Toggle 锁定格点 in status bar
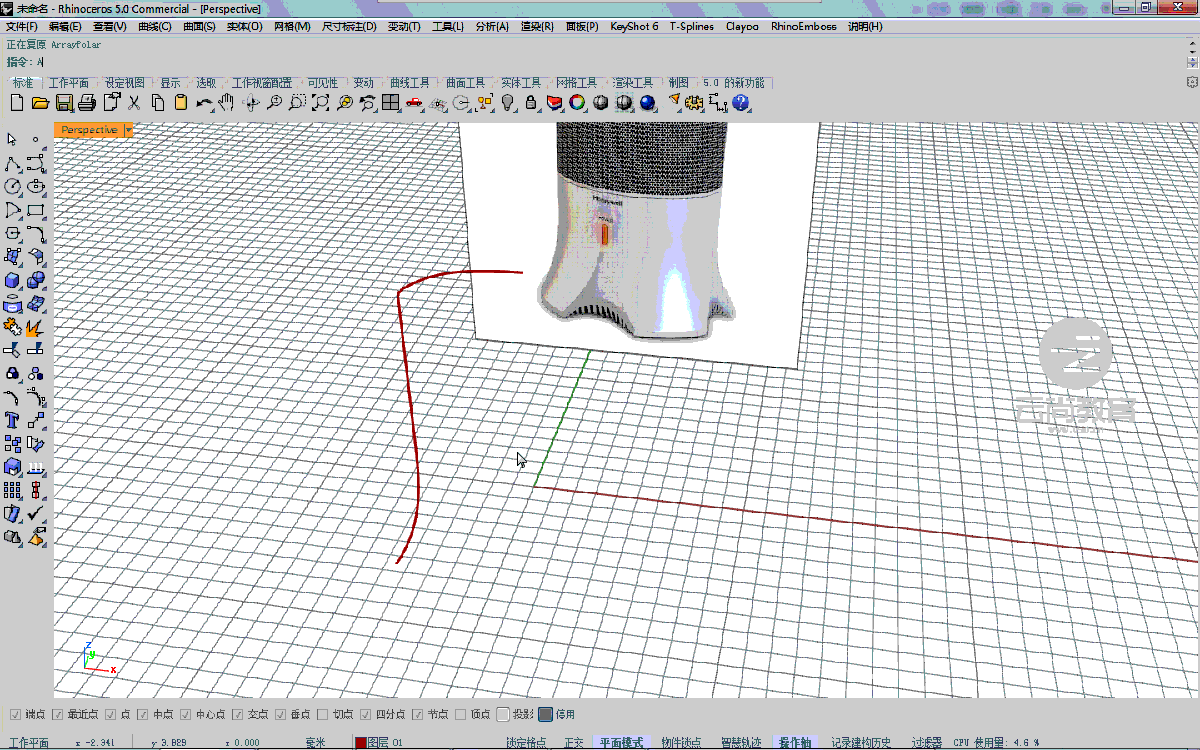The width and height of the screenshot is (1200, 750). 526,743
